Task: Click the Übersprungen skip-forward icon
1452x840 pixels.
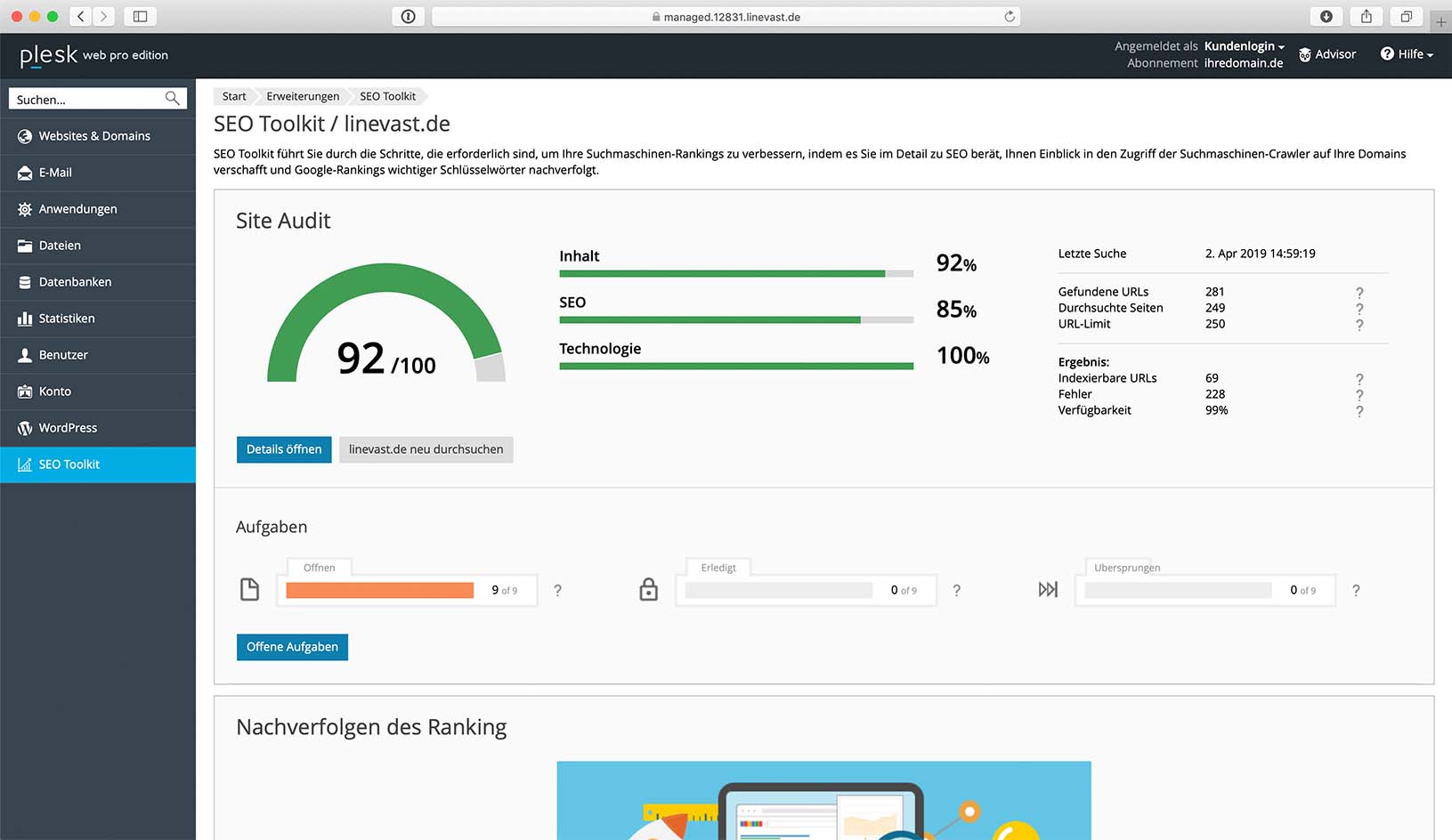Action: 1048,589
